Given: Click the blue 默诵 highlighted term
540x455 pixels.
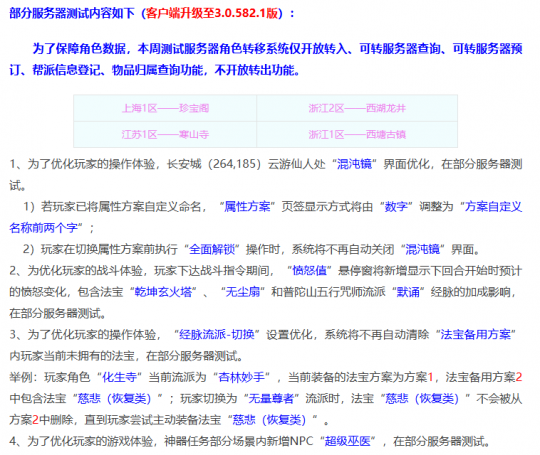Looking at the screenshot, I should click(x=408, y=292).
